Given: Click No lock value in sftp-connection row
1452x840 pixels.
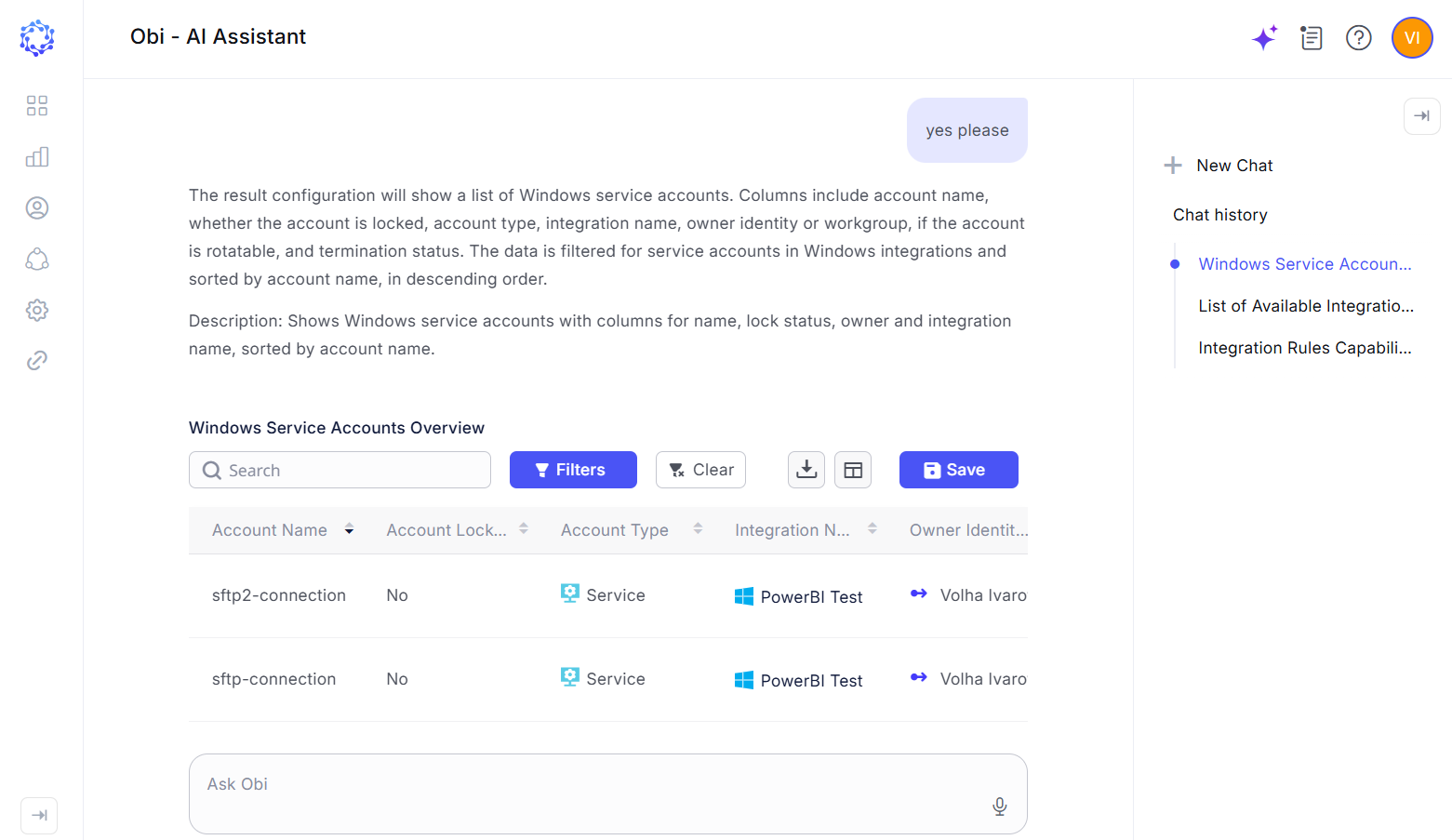Looking at the screenshot, I should point(397,679).
